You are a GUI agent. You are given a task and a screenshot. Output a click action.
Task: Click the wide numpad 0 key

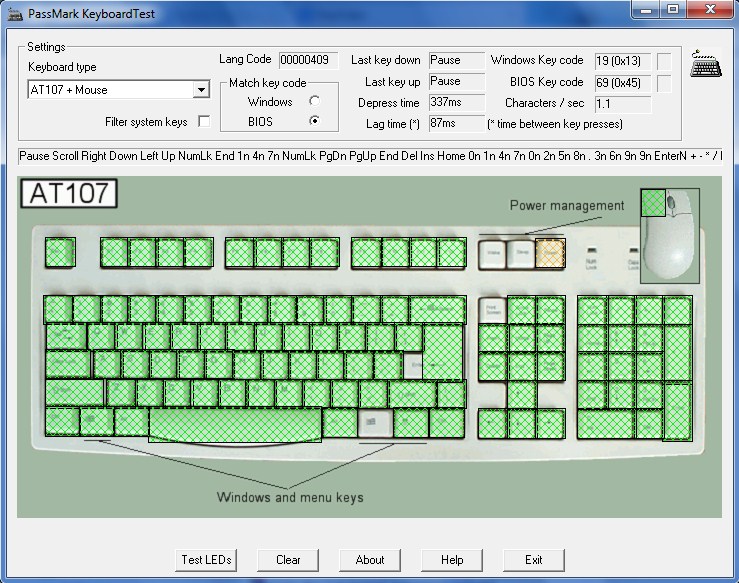[x=606, y=424]
